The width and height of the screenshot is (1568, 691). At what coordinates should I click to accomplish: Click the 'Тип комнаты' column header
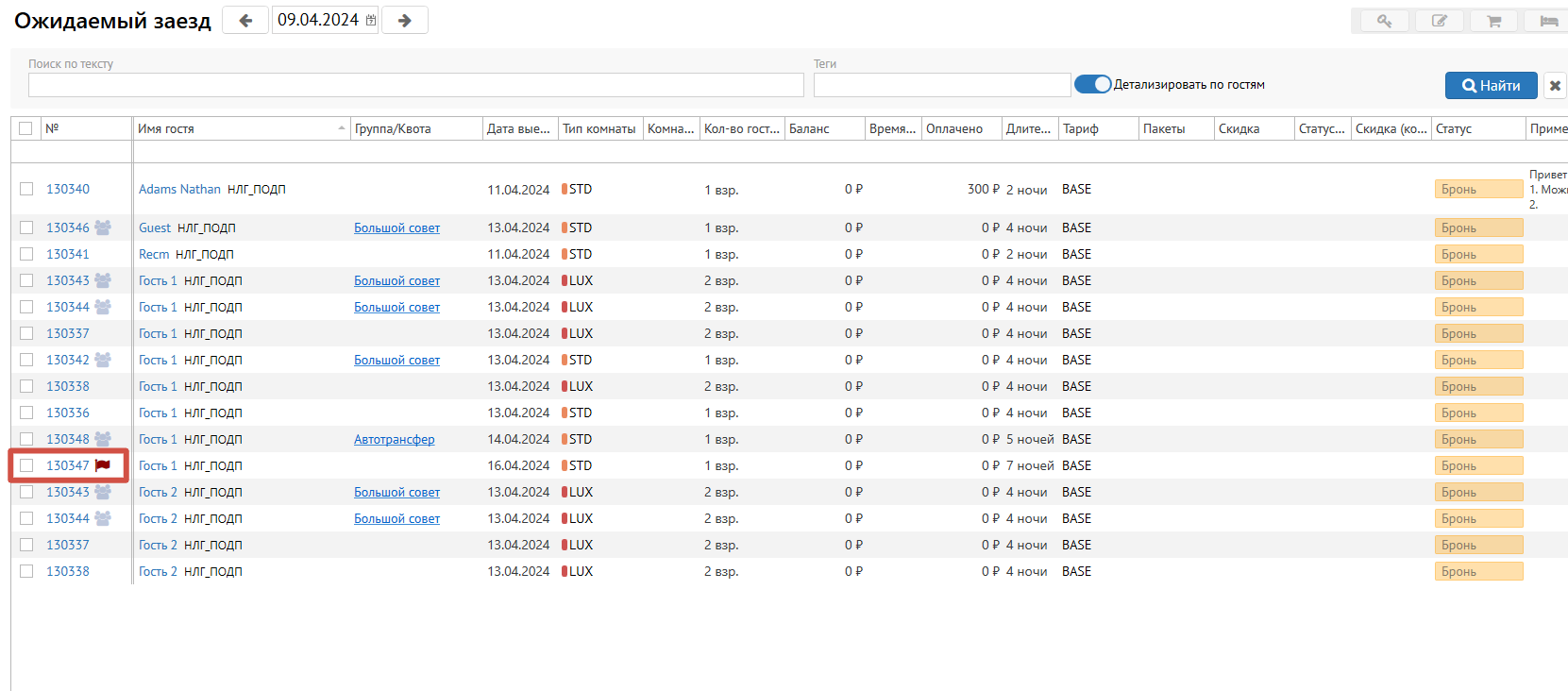(x=599, y=128)
